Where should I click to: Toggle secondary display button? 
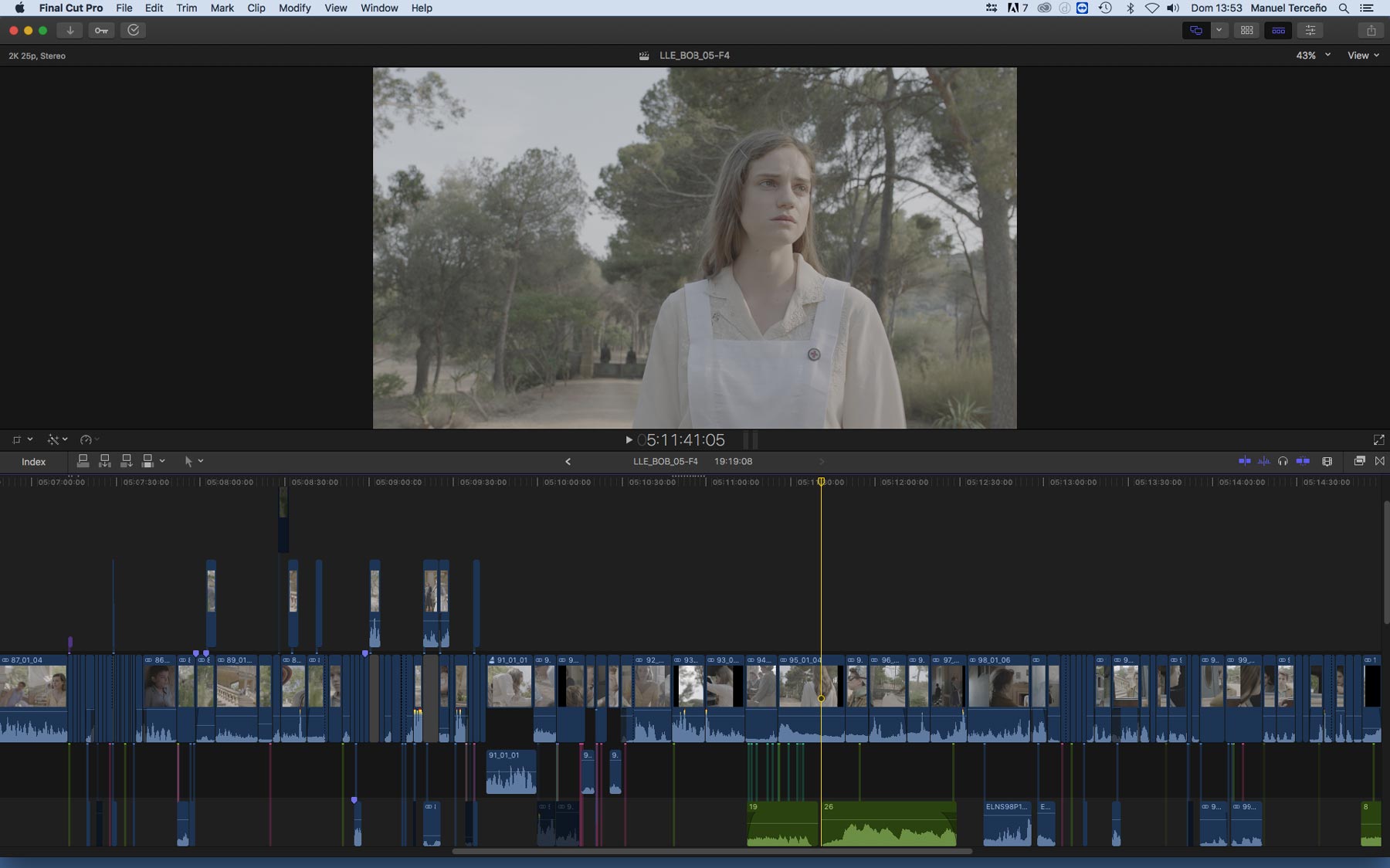1195,30
